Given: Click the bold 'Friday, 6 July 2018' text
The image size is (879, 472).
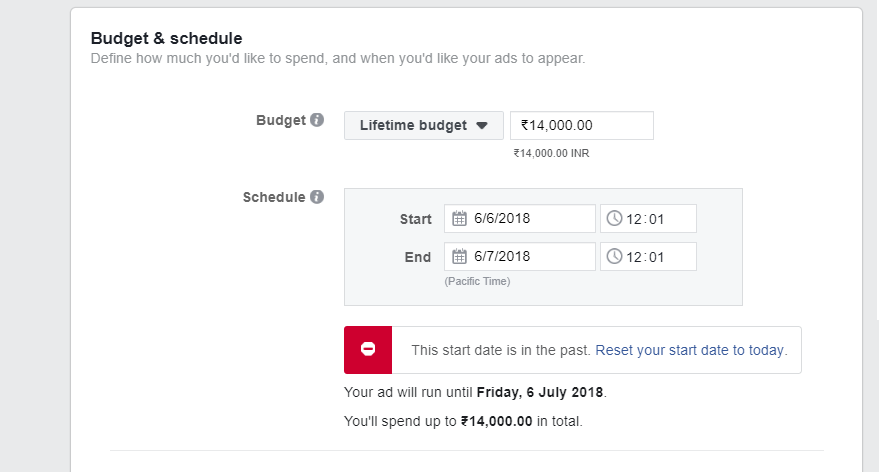Looking at the screenshot, I should [x=541, y=391].
